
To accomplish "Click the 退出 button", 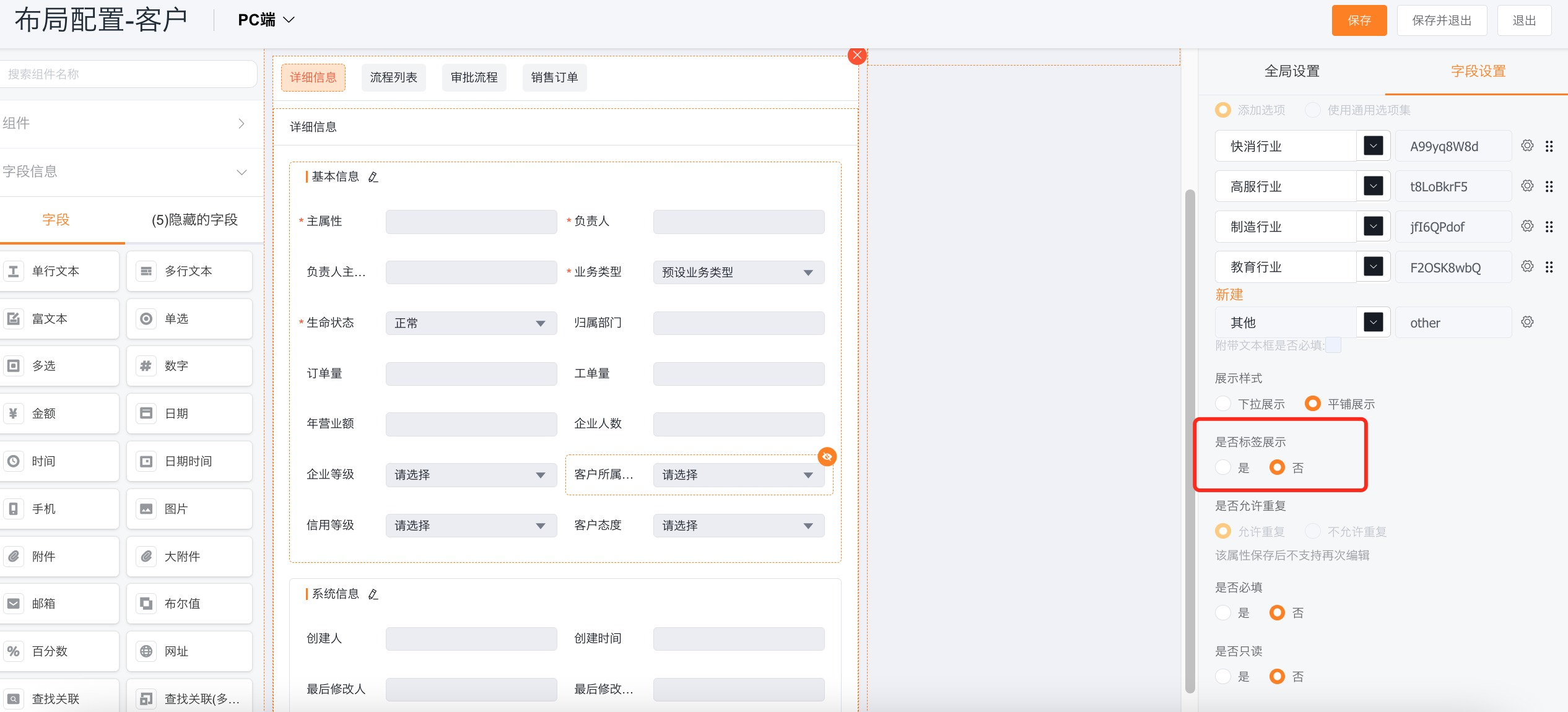I will pyautogui.click(x=1524, y=20).
